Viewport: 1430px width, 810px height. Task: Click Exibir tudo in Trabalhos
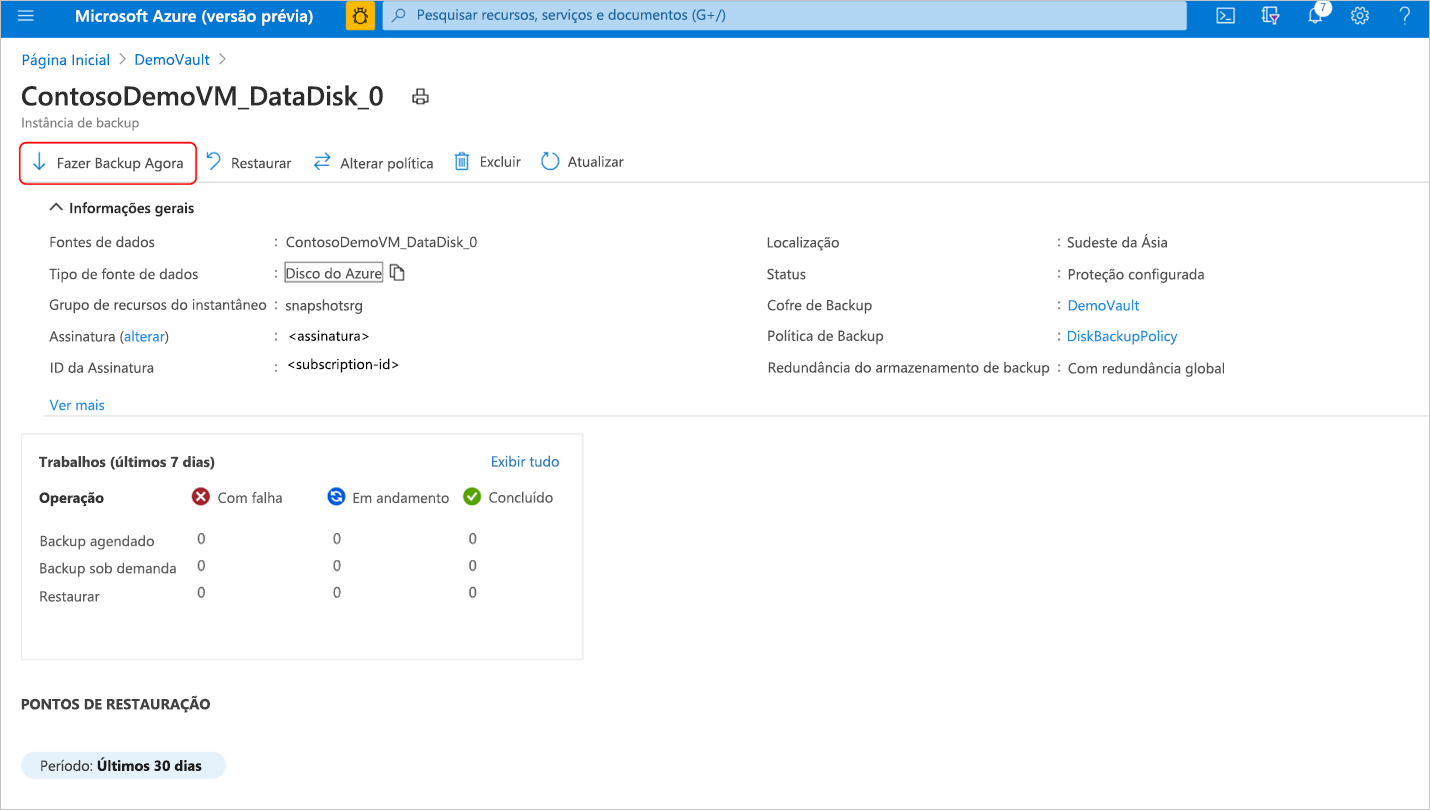tap(525, 462)
